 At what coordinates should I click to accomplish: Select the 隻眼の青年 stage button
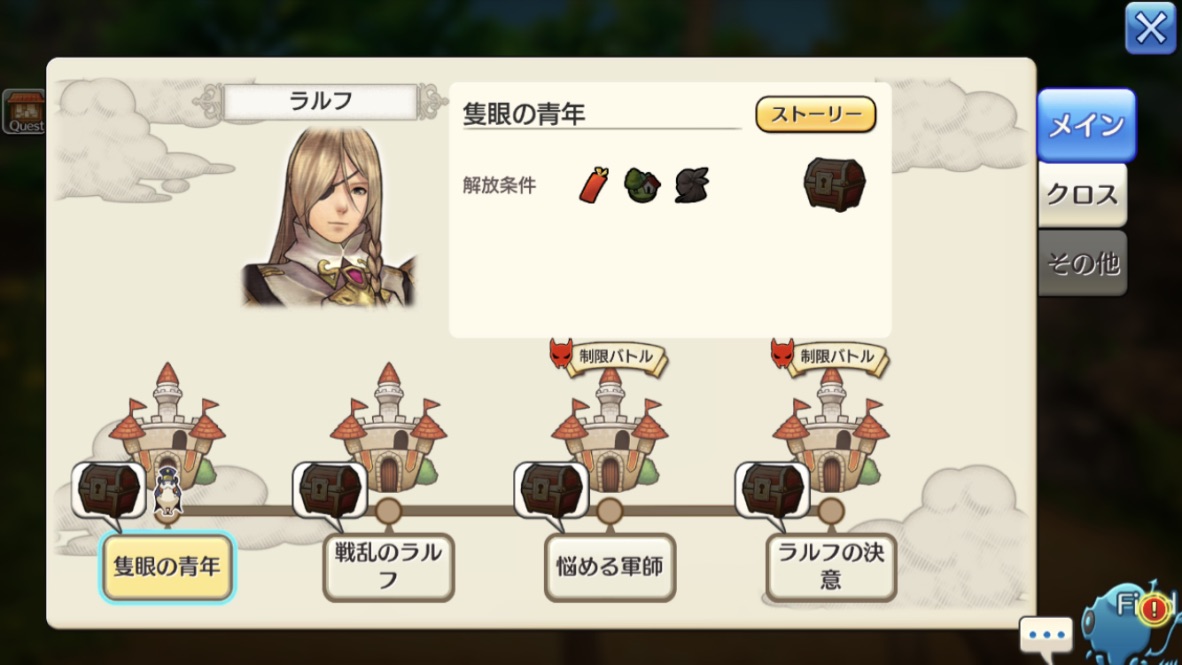click(x=167, y=567)
